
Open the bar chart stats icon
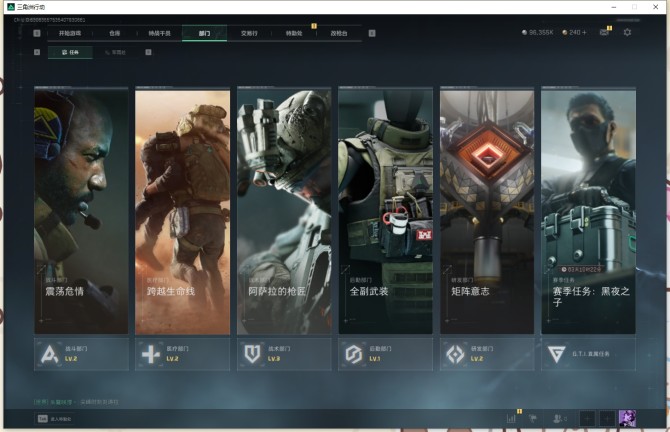511,419
